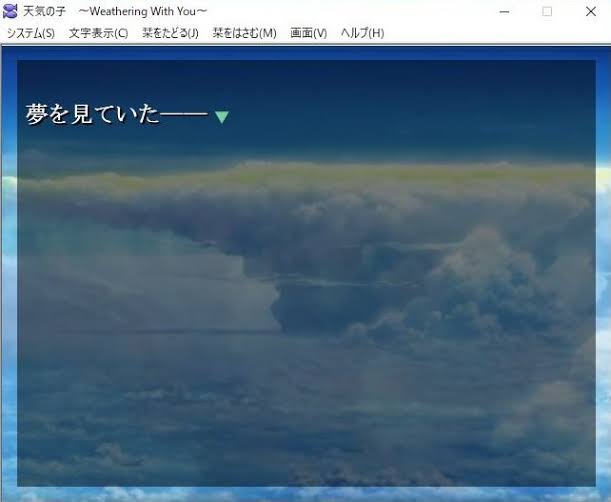Image resolution: width=611 pixels, height=502 pixels.
Task: Click the empty title bar right of the title
Action: coord(350,11)
